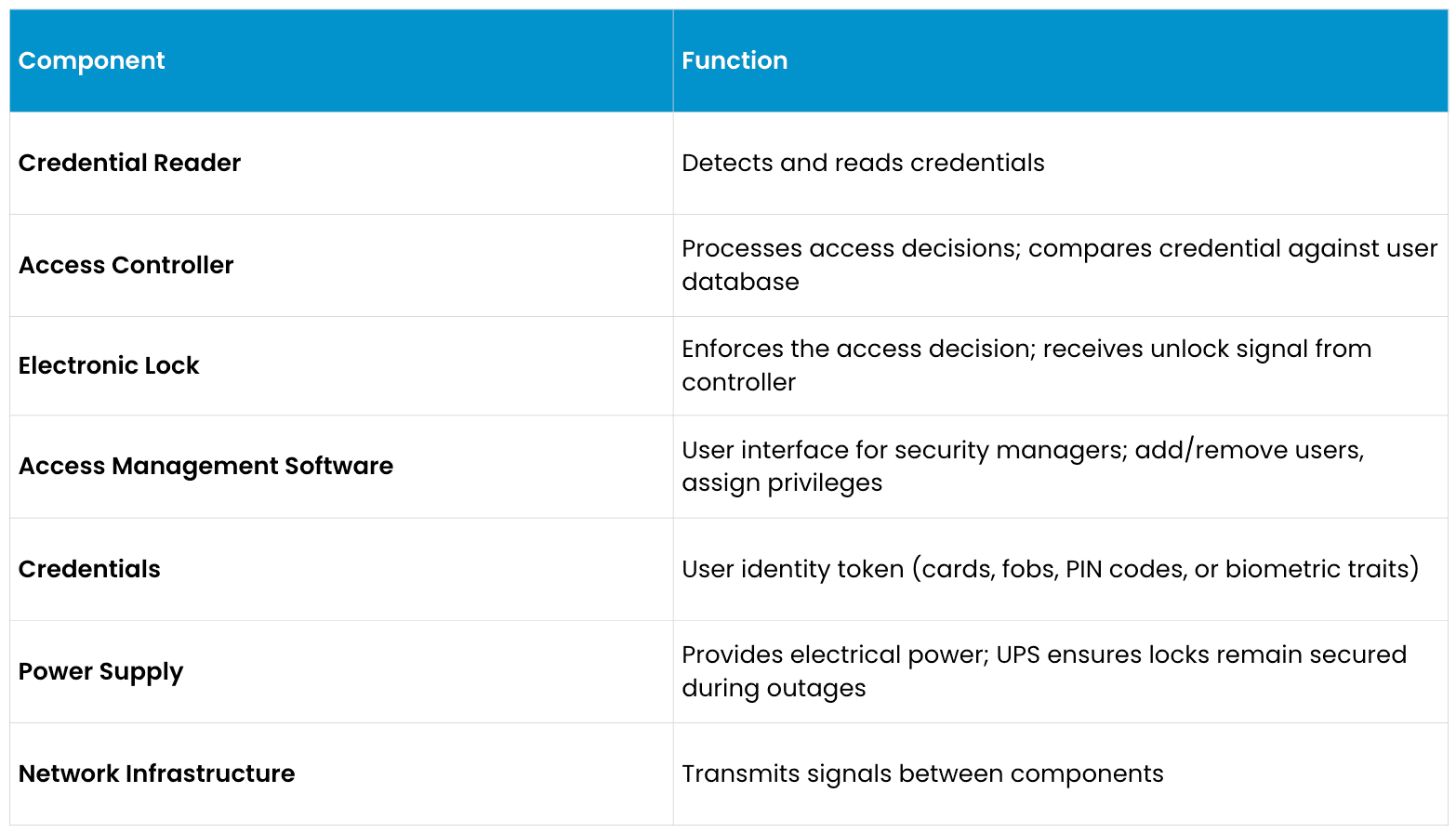Screen dimensions: 1456x833
Task: Click the word 'database' in Access Controller row
Action: click(740, 282)
